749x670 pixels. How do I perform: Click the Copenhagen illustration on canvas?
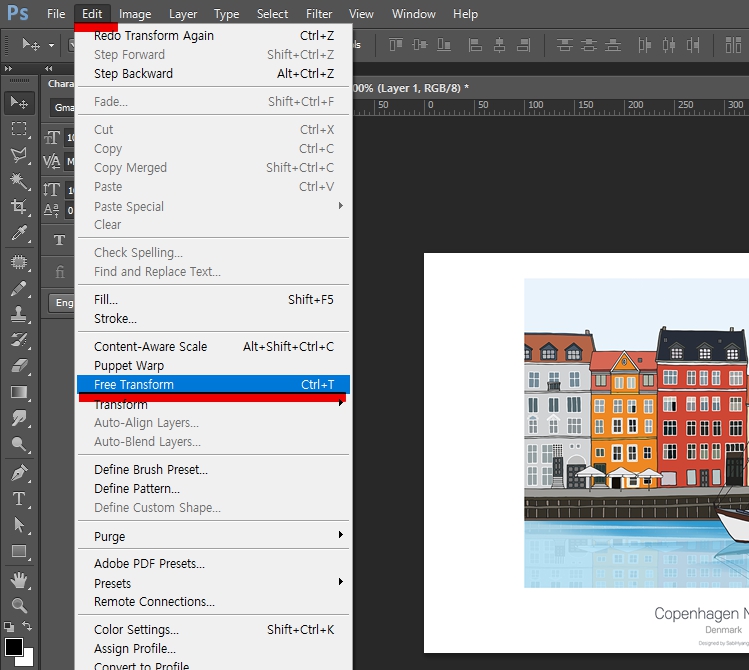pos(636,433)
